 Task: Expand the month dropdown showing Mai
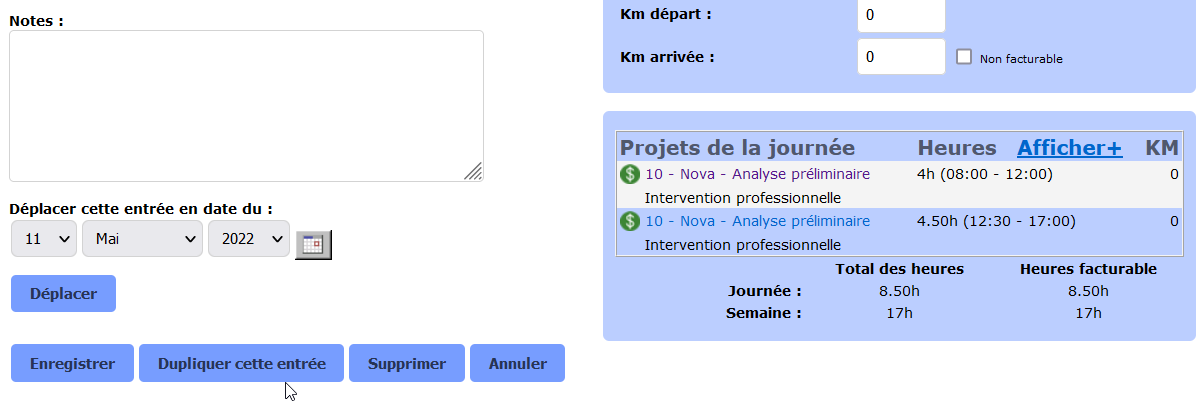[x=143, y=239]
